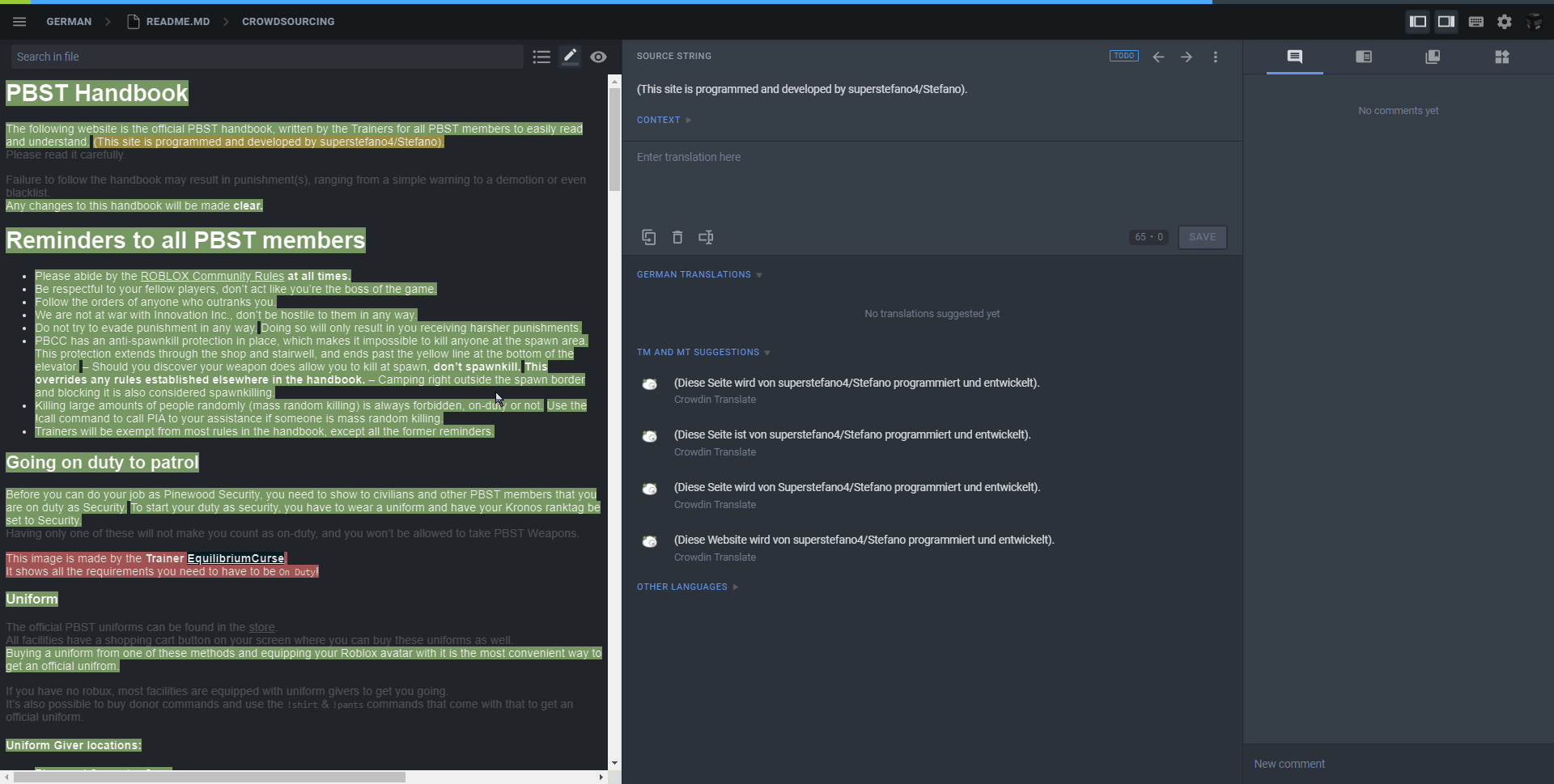Open the ROBLOX Community Rules link
1554x784 pixels.
[x=212, y=276]
